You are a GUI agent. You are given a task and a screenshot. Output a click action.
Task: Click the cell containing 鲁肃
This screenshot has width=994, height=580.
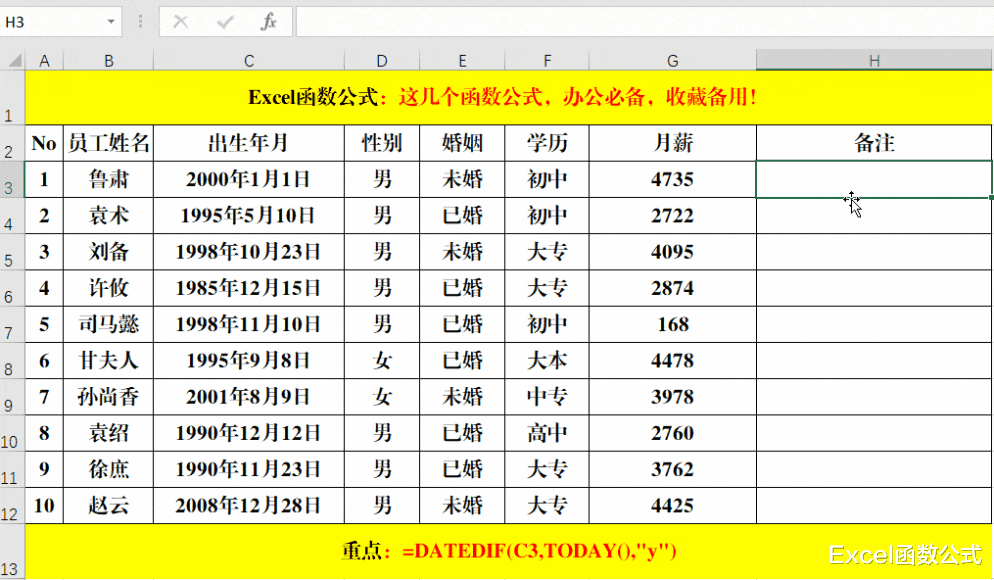108,179
